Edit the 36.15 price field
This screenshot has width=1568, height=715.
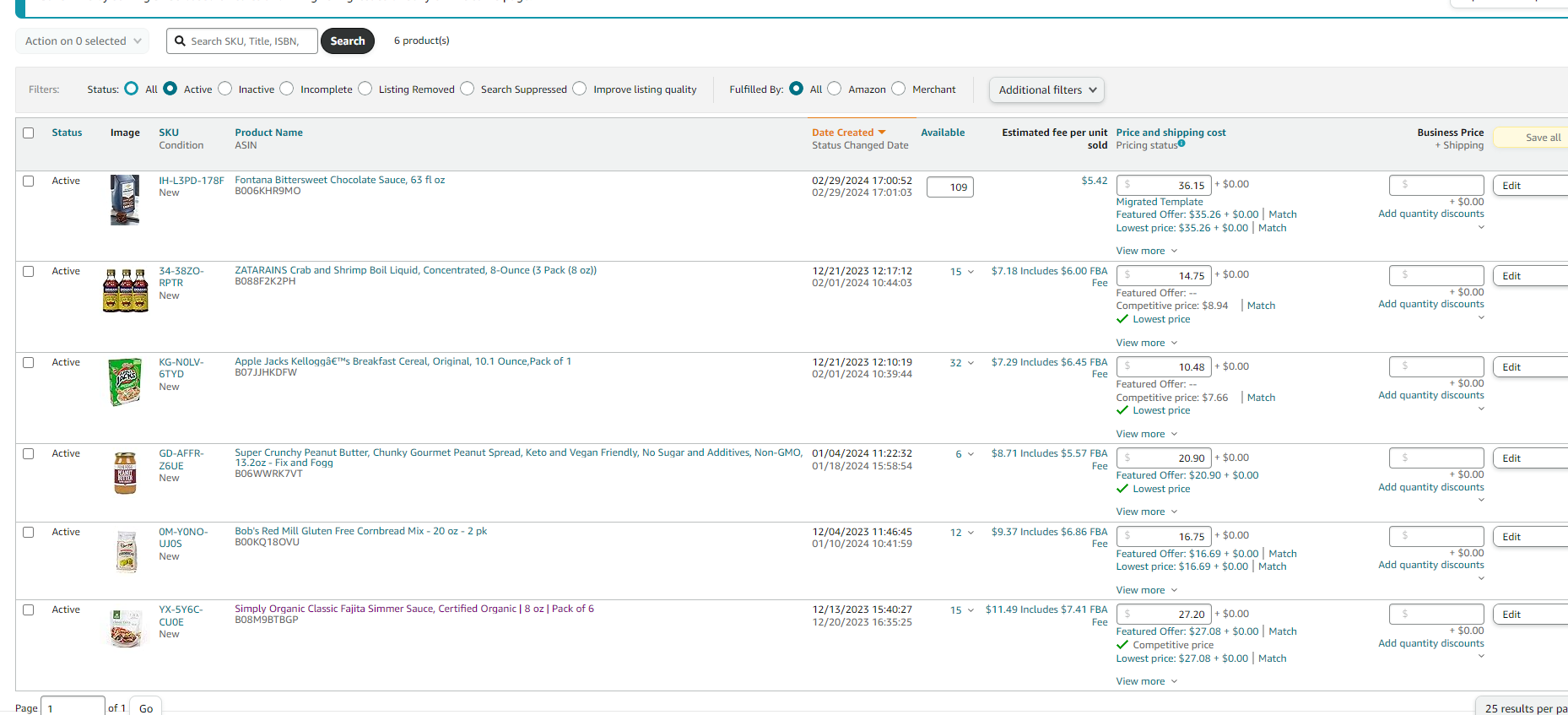coord(1164,186)
